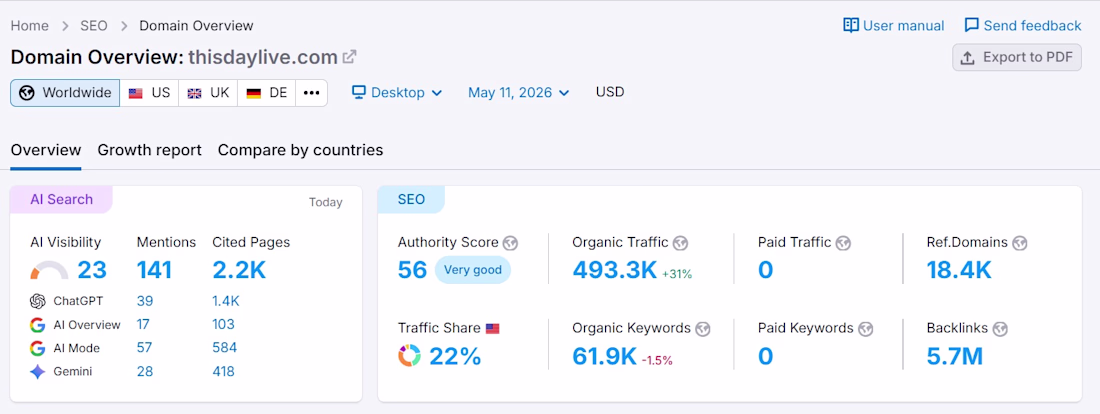Image resolution: width=1100 pixels, height=414 pixels.
Task: Click the Google icon beside AI Overview
Action: 38,325
